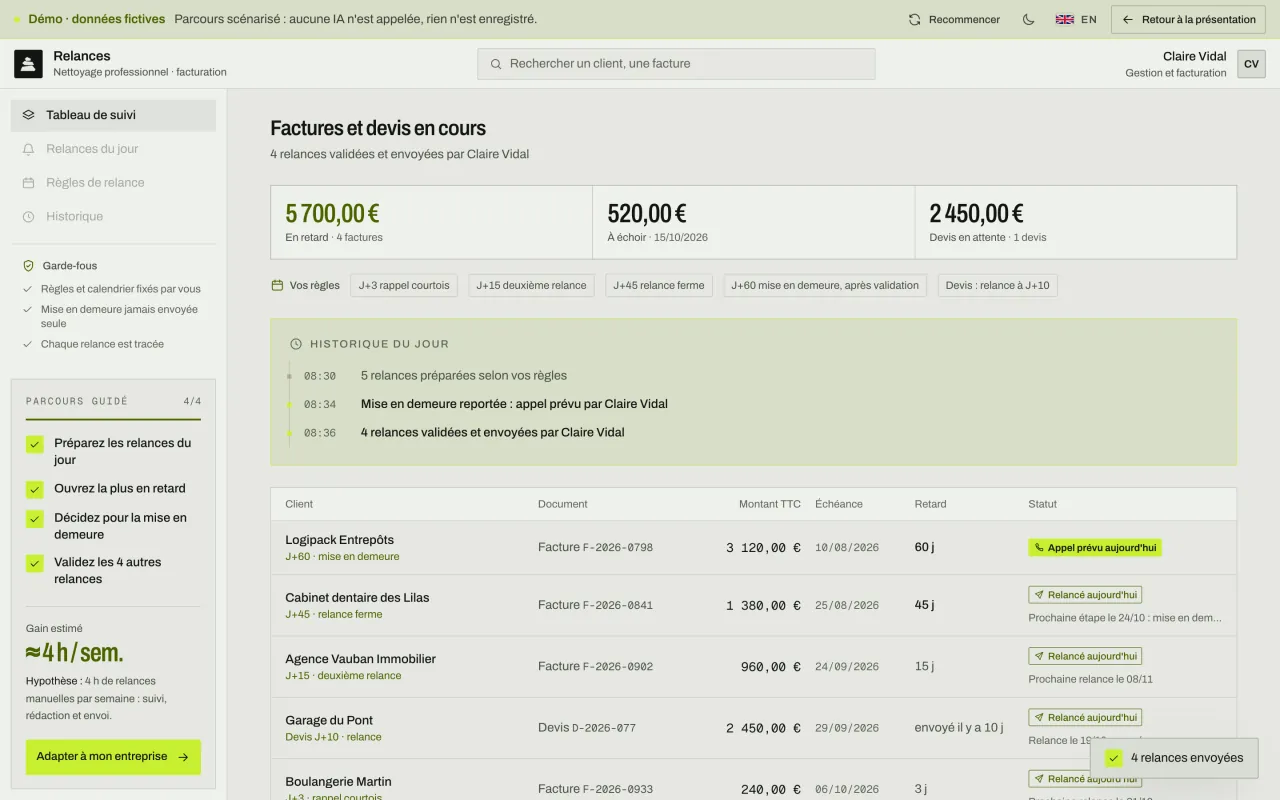Click send icon on Agence Vauban status
The height and width of the screenshot is (800, 1280).
(1039, 656)
